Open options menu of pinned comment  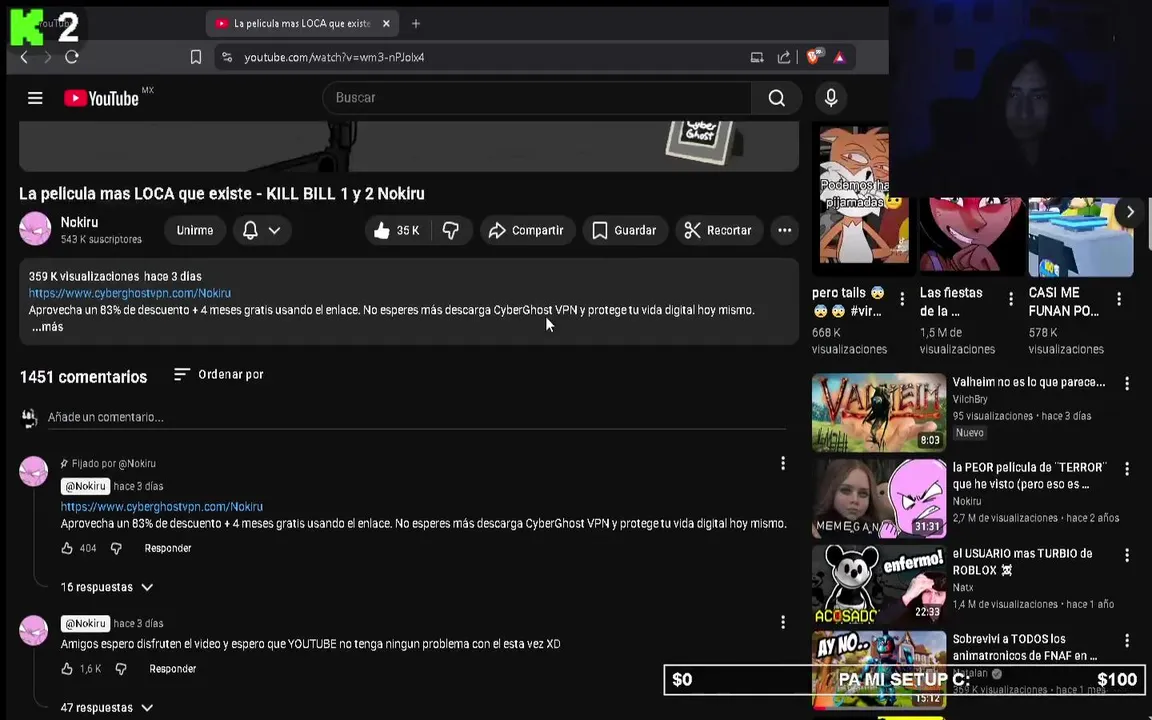click(783, 463)
